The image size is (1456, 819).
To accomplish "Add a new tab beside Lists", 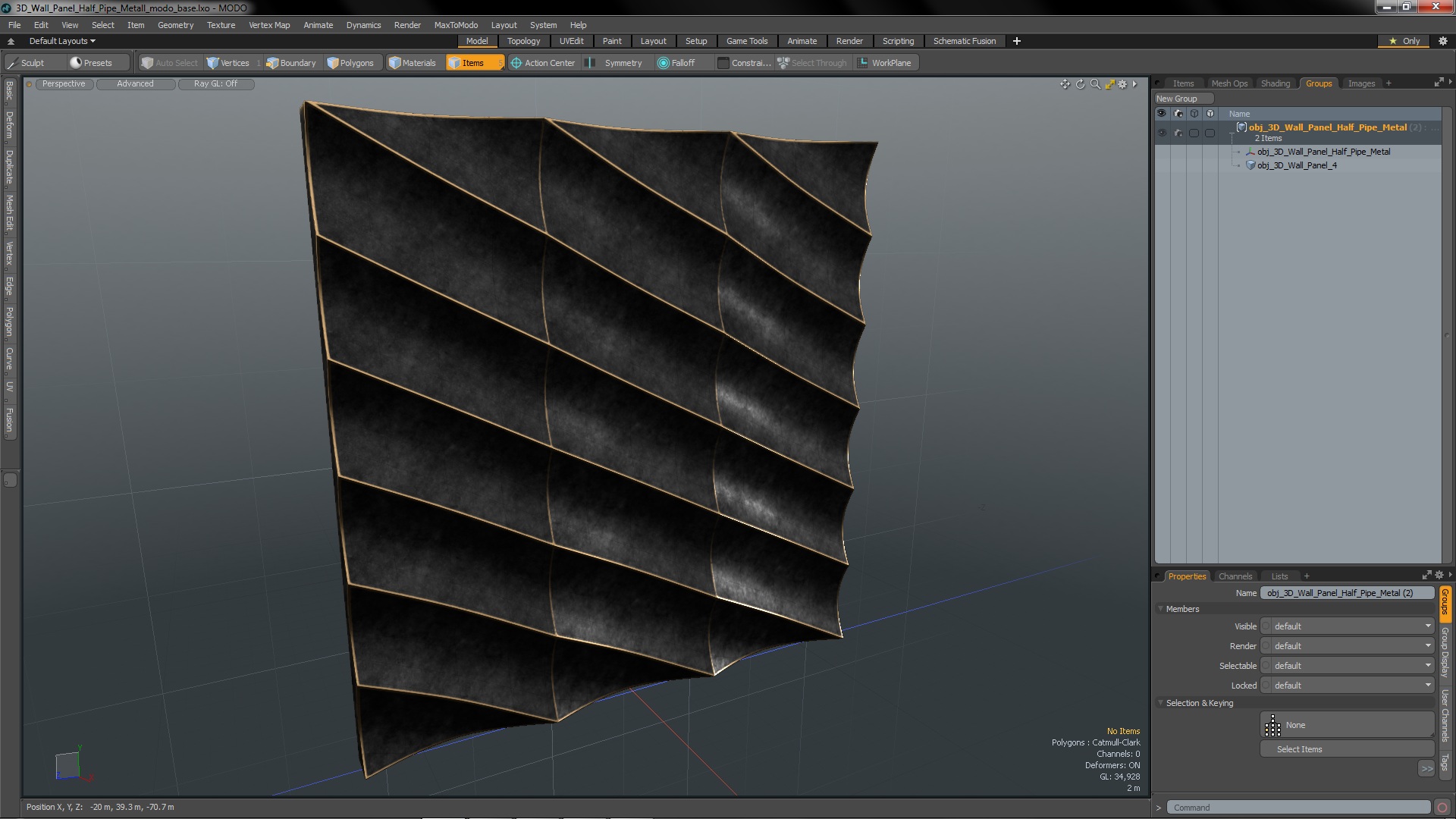I will pos(1307,576).
